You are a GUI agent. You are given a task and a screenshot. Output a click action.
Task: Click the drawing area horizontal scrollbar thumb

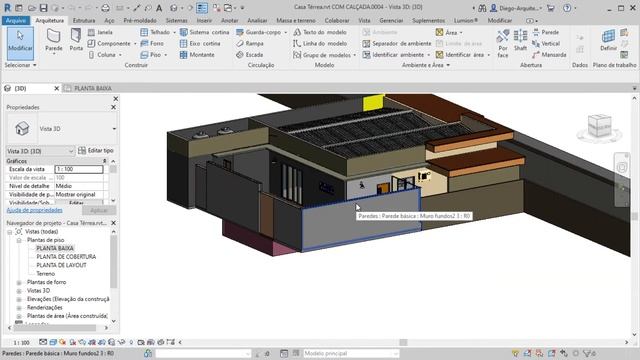(403, 342)
